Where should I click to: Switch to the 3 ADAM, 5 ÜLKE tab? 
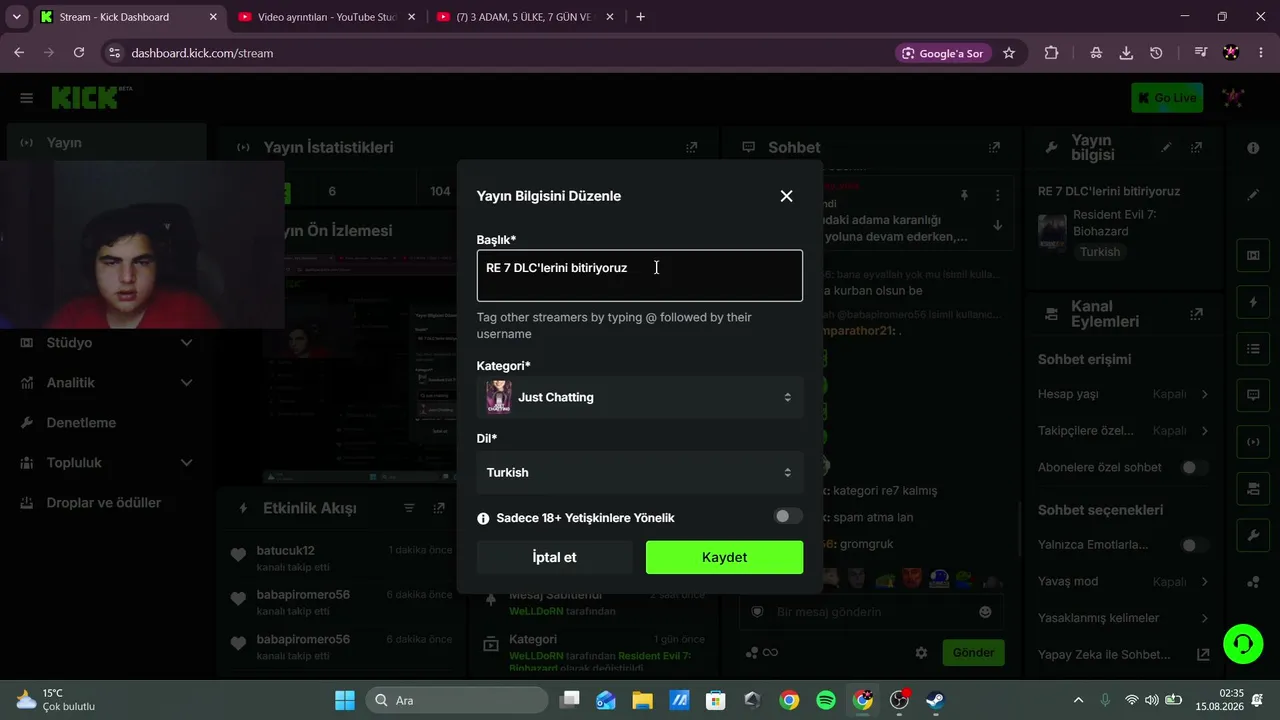524,17
